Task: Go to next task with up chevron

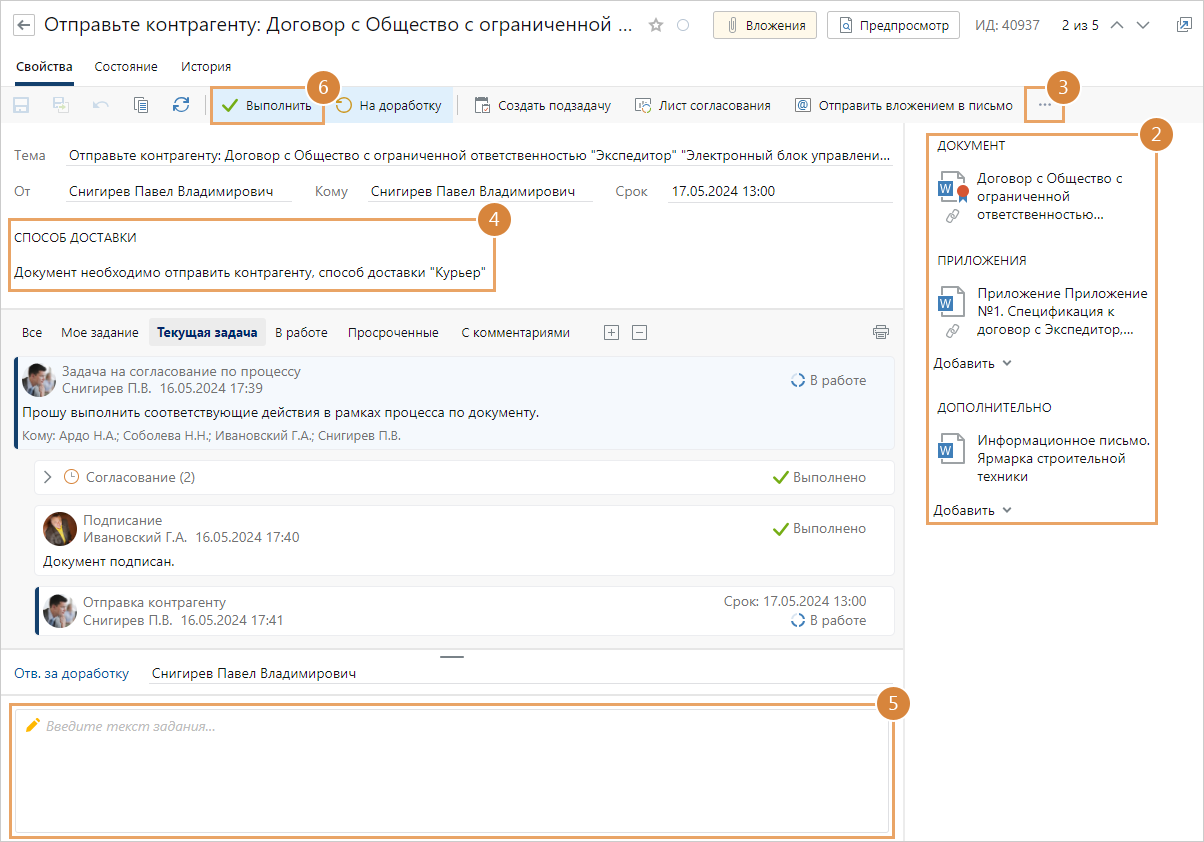Action: [x=1118, y=25]
